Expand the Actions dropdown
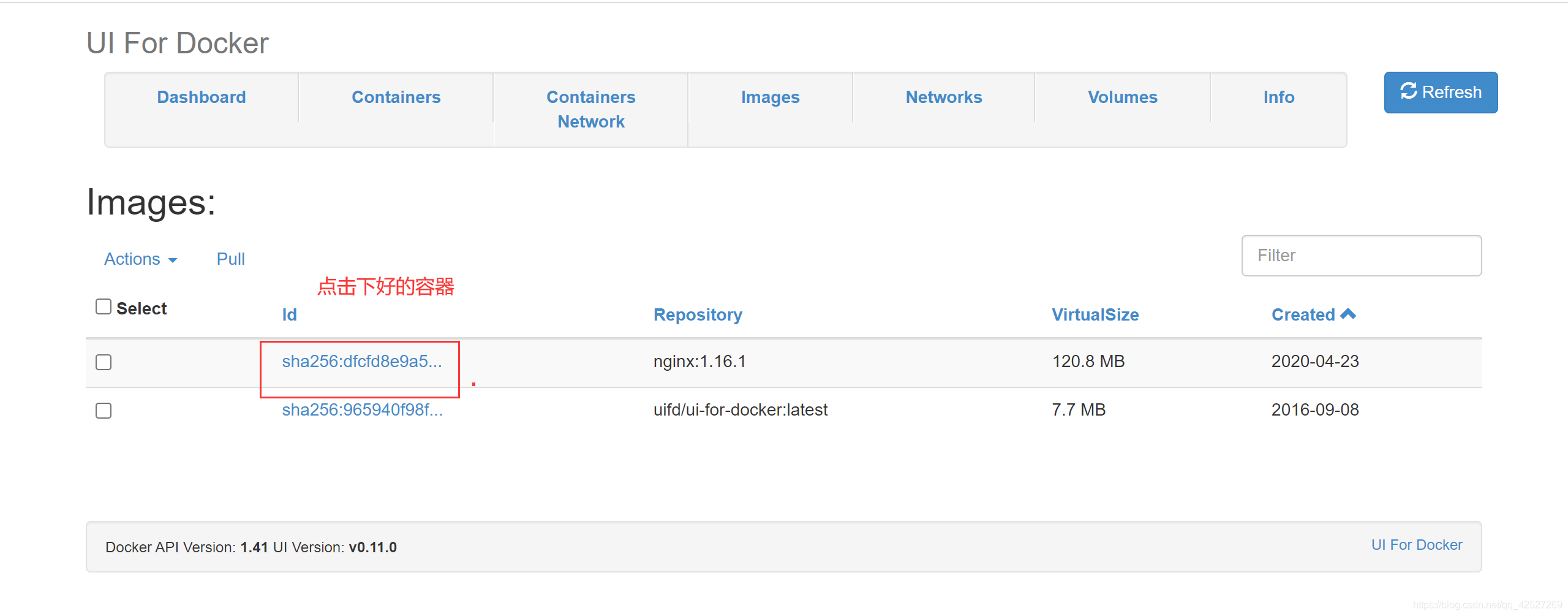The height and width of the screenshot is (616, 1568). pos(141,259)
